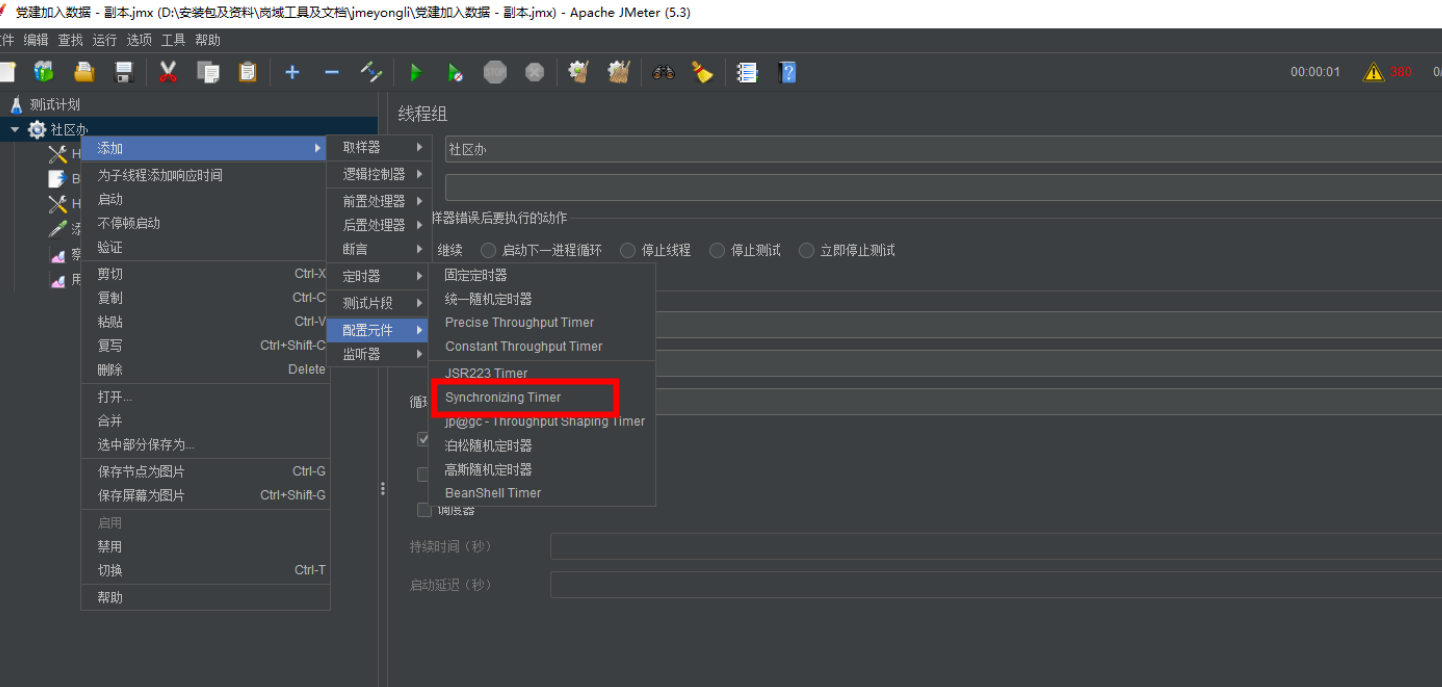Click the Shutdown threads icon
This screenshot has width=1442, height=687.
point(535,72)
